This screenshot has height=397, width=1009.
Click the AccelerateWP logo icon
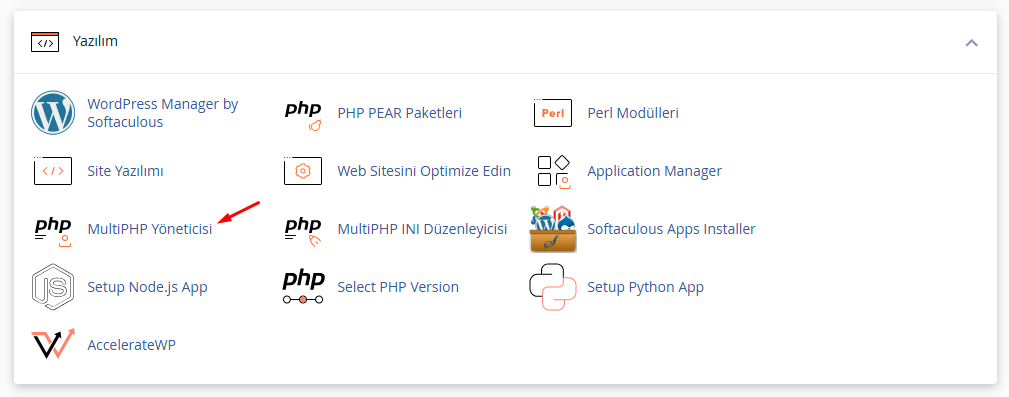click(x=53, y=344)
